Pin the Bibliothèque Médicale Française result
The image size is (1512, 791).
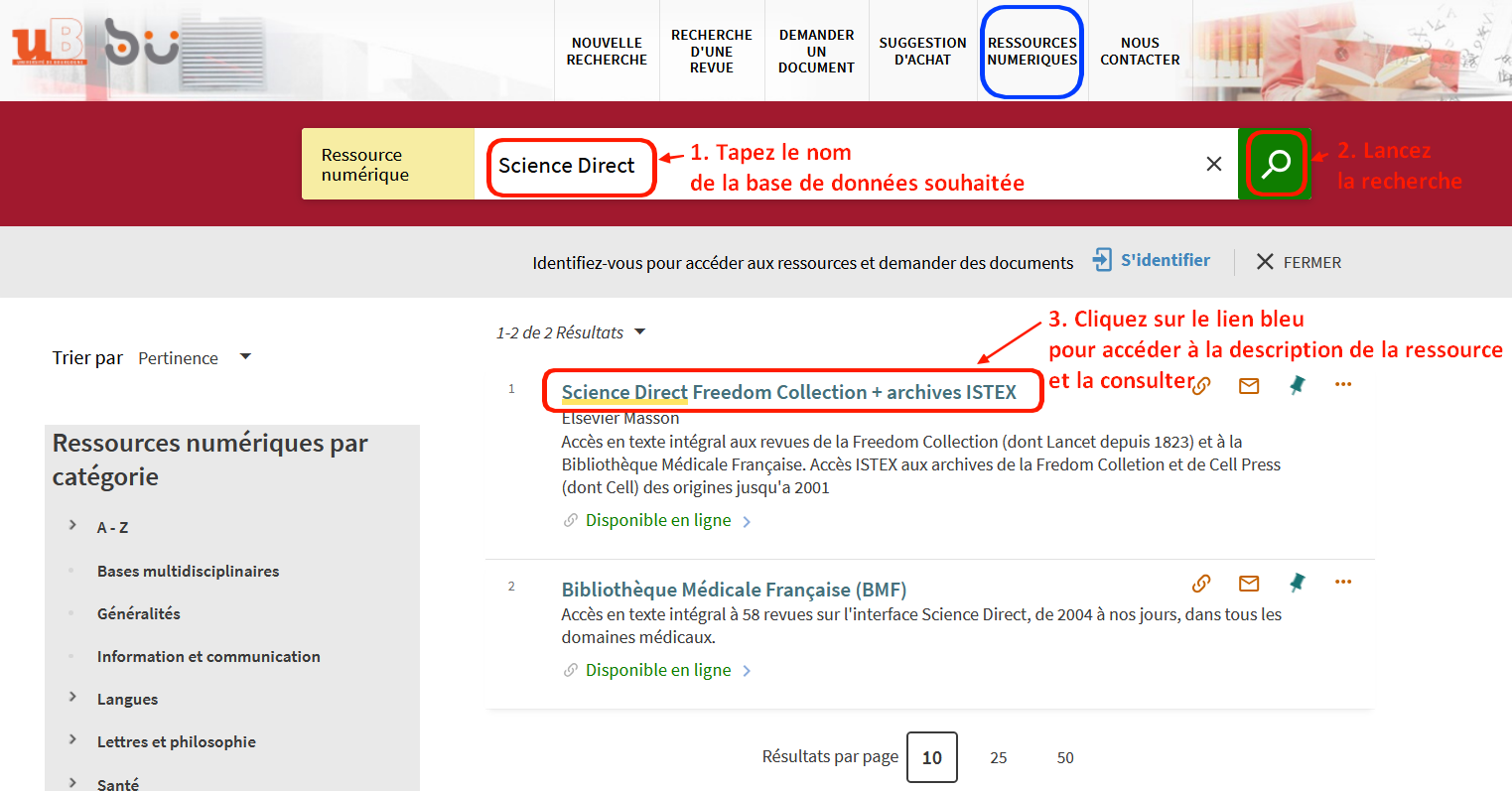[x=1297, y=583]
